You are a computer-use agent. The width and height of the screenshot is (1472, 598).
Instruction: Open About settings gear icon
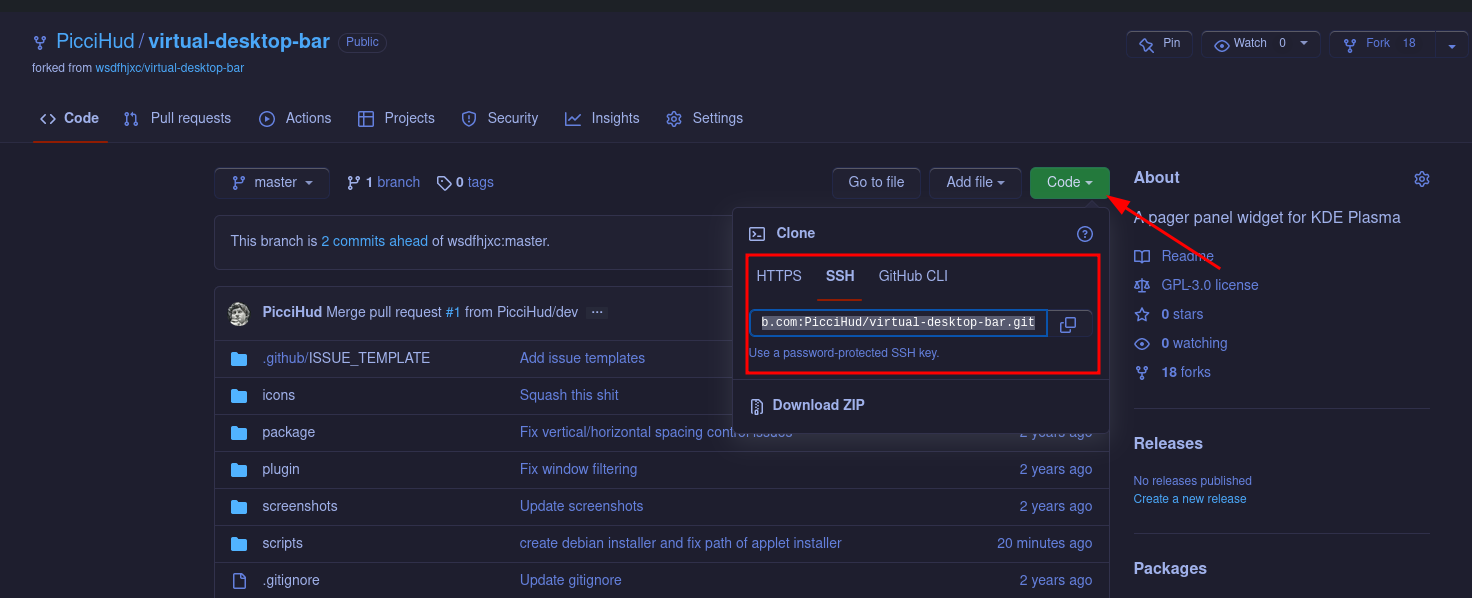(x=1422, y=179)
